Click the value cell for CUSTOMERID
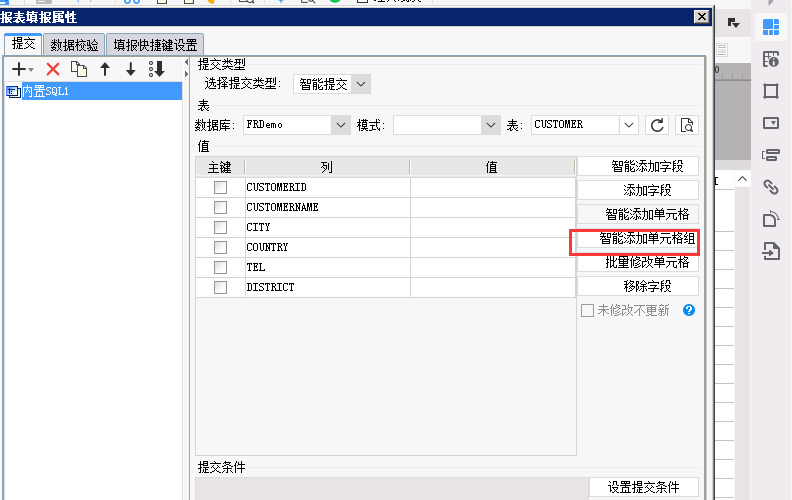This screenshot has height=500, width=792. [x=493, y=187]
